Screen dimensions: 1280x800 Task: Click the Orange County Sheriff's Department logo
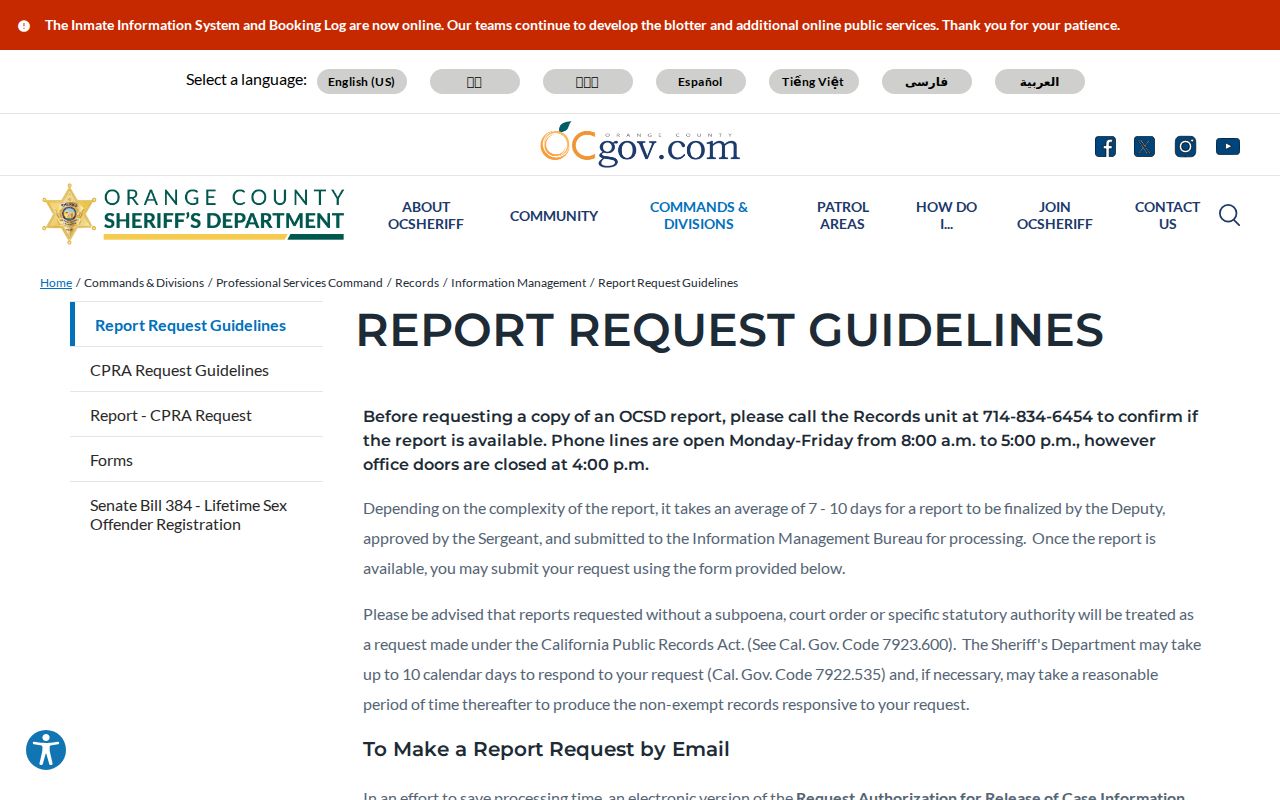(193, 213)
